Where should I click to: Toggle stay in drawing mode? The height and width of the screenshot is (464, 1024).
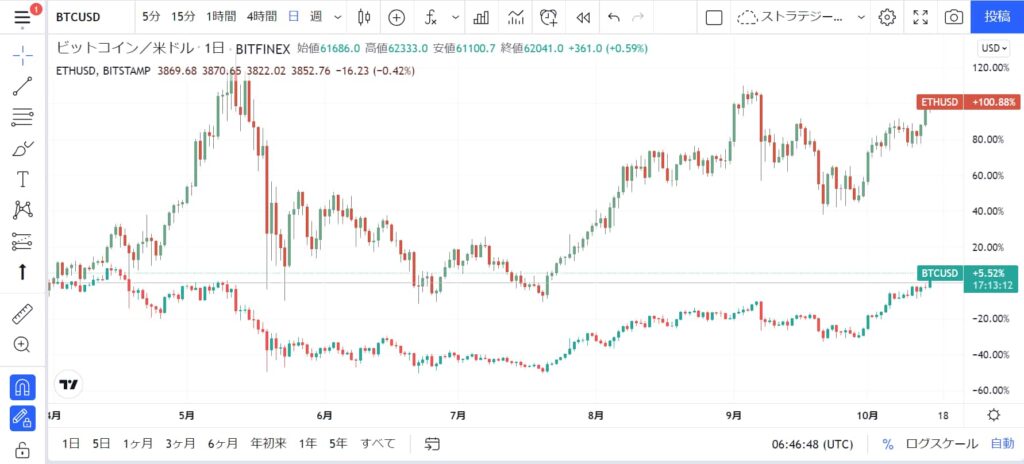22,418
